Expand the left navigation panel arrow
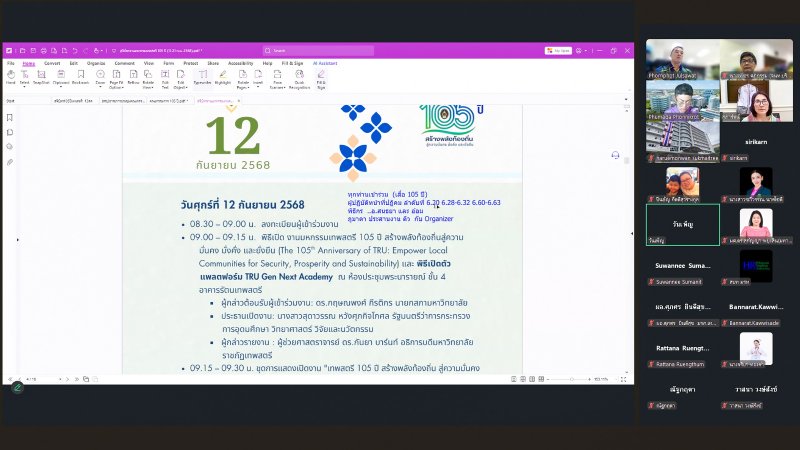The width and height of the screenshot is (800, 450). click(x=17, y=239)
